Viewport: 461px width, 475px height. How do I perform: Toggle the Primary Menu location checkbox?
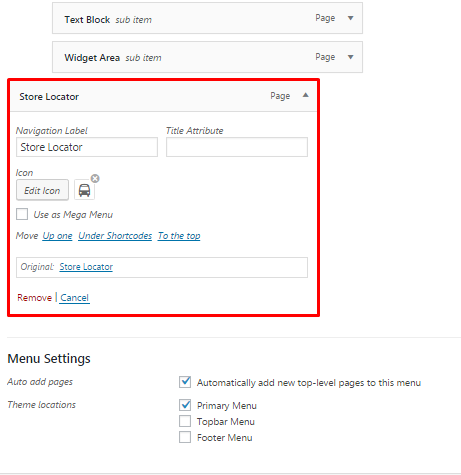tap(185, 405)
